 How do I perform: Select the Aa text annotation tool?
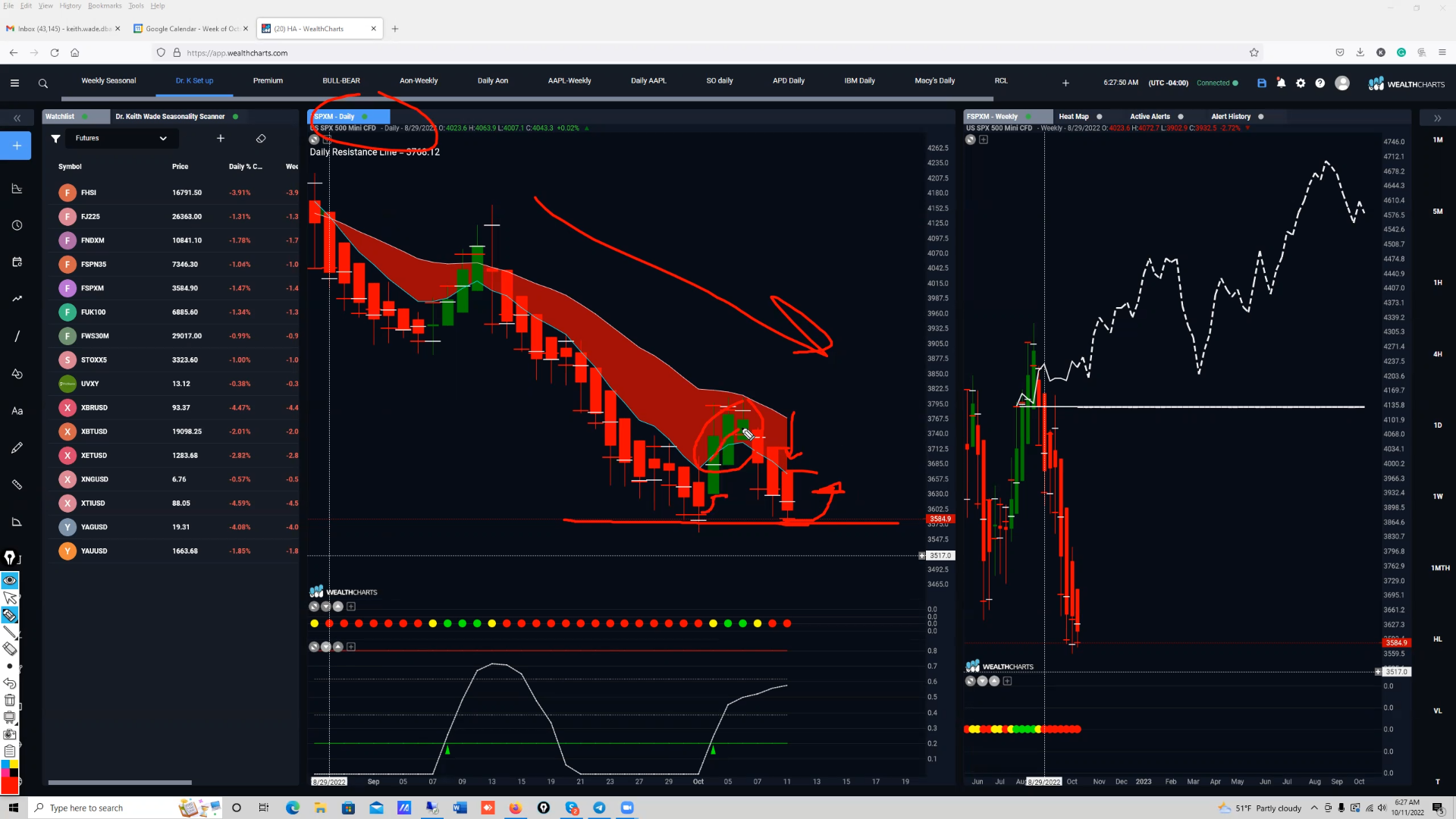pos(17,410)
